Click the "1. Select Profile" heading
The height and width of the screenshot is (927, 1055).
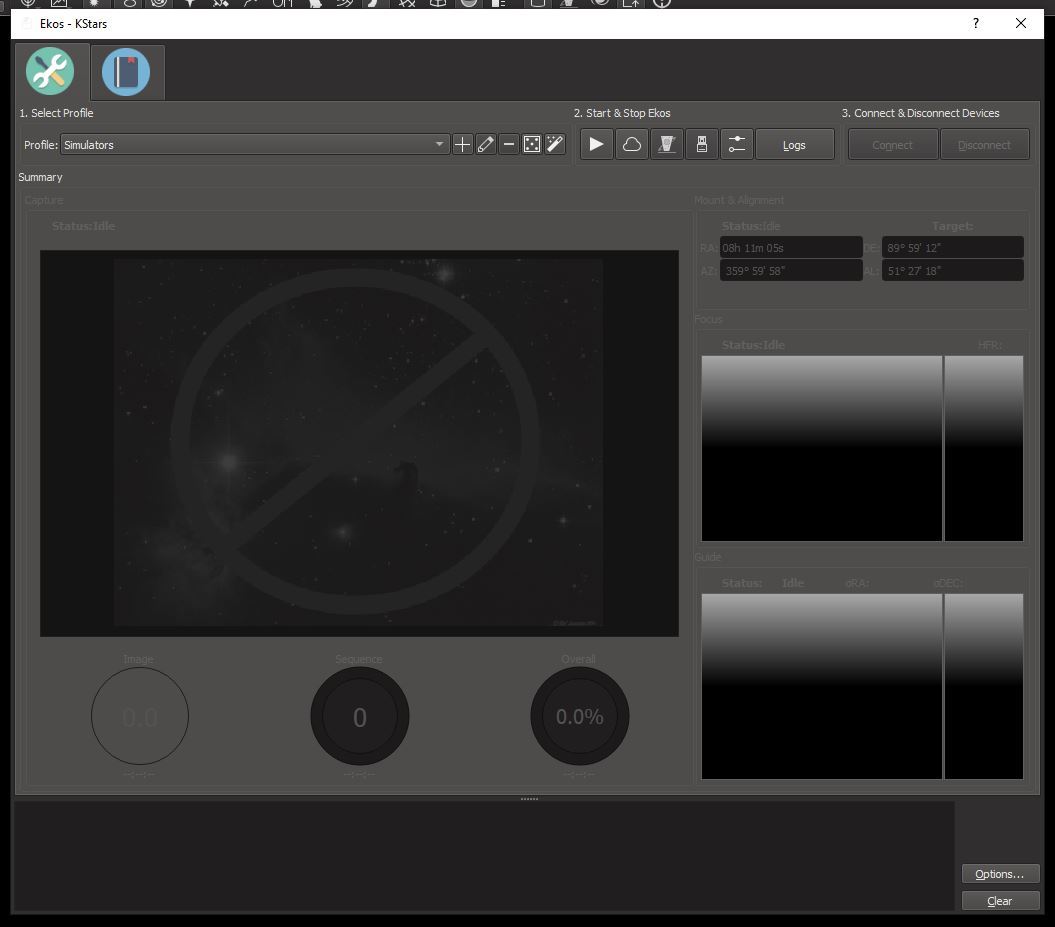click(x=57, y=113)
